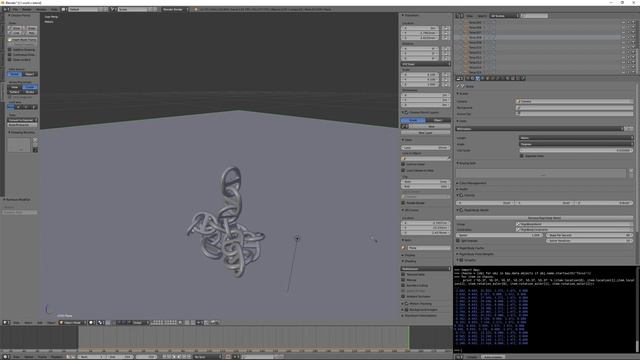Click the Info header editor type icon
This screenshot has height=360, width=640.
6,9
